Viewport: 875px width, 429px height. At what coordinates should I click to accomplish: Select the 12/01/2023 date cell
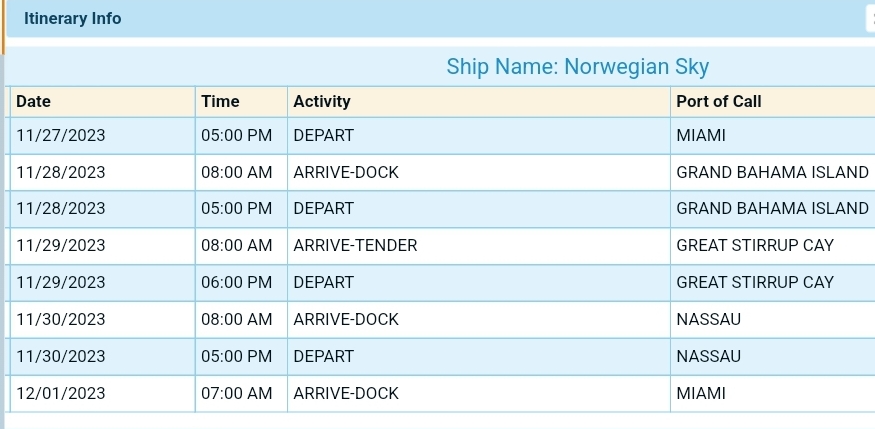[x=61, y=393]
